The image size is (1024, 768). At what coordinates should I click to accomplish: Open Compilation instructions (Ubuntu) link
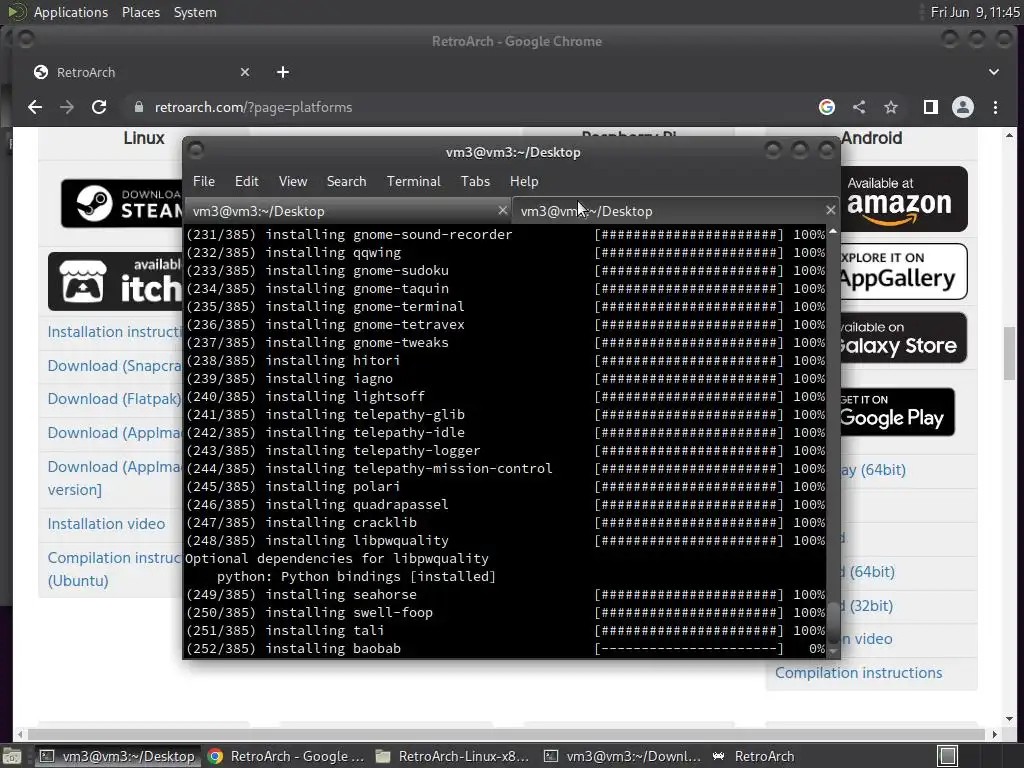pyautogui.click(x=115, y=569)
